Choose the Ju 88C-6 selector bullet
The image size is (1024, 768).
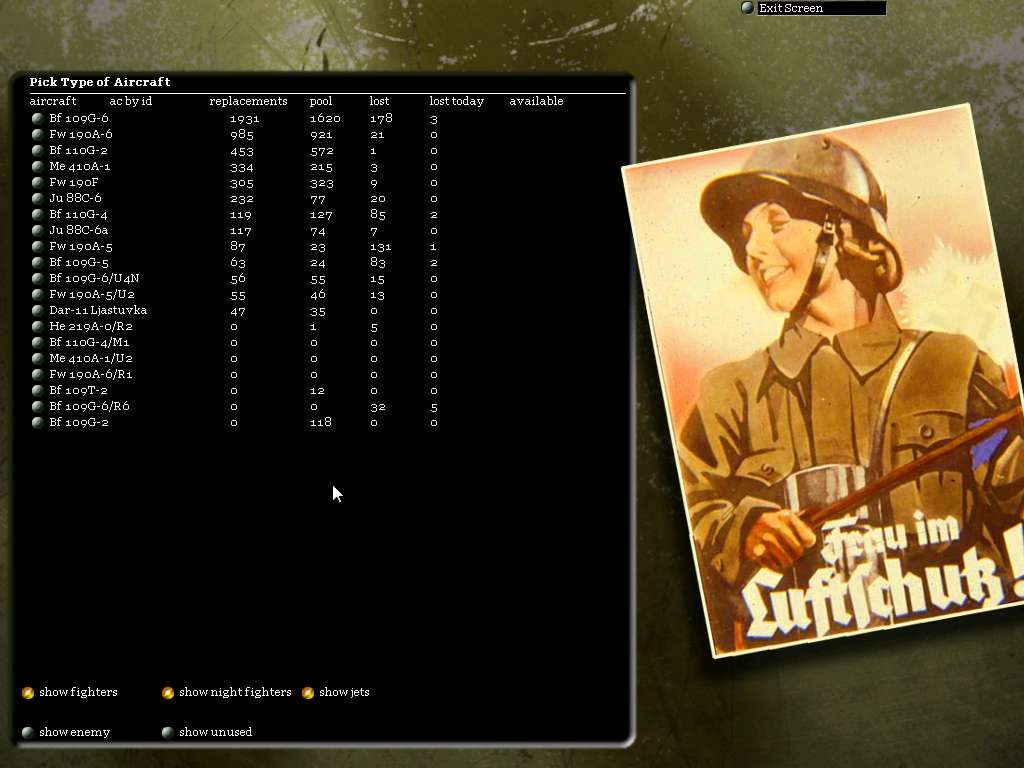[37, 199]
